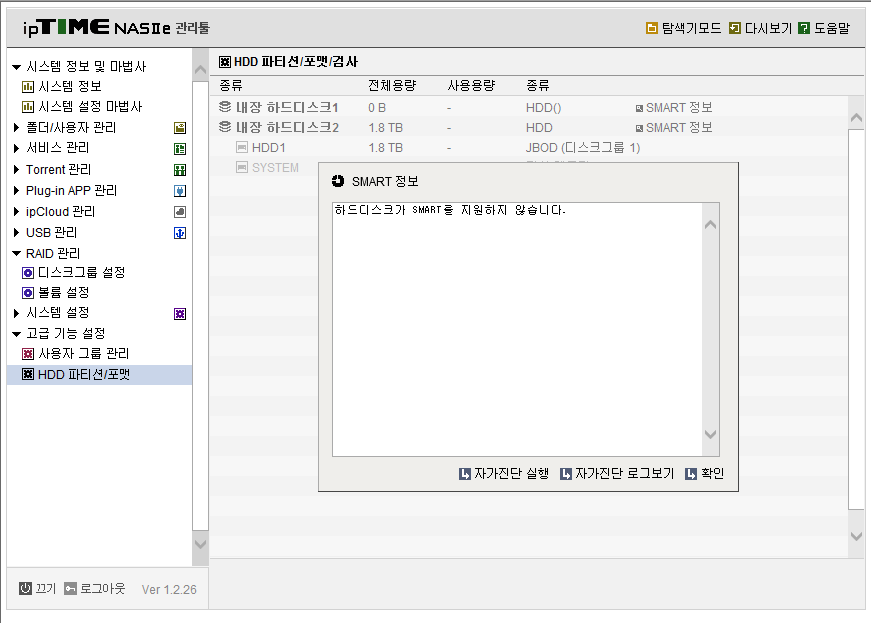The height and width of the screenshot is (623, 871).
Task: Click the folder icon beside 폴더/사용자 관리
Action: (x=180, y=128)
